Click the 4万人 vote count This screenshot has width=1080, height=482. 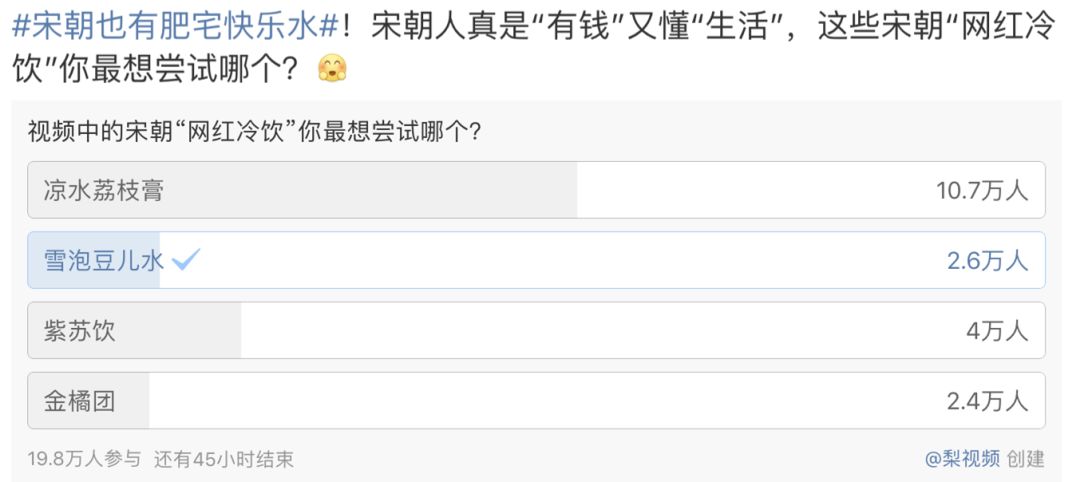click(996, 331)
